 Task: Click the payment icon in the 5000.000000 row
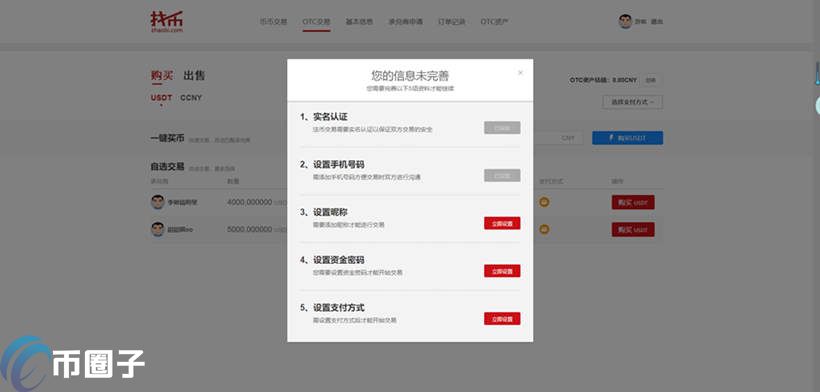[x=544, y=229]
